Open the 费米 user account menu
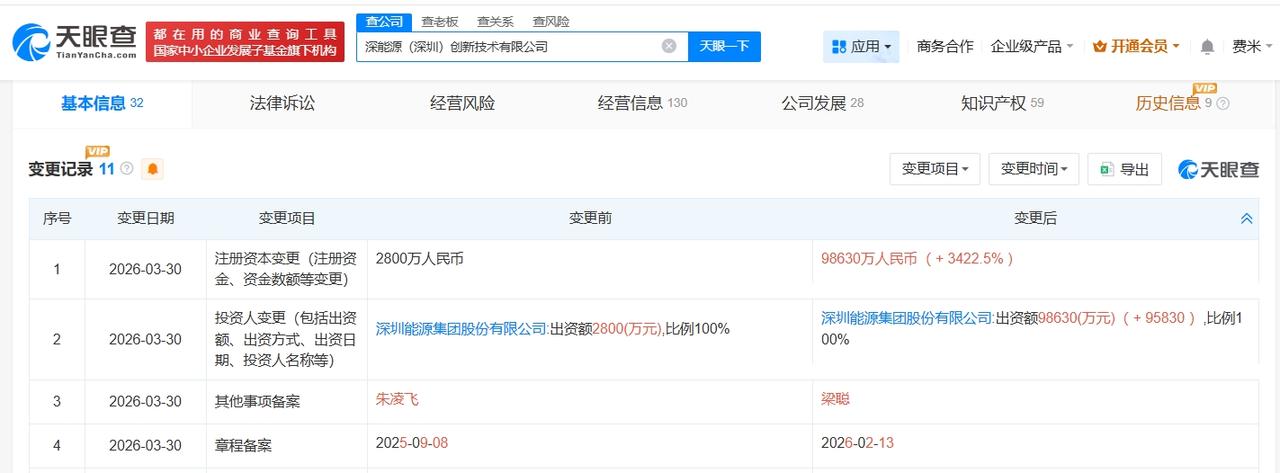Screen dimensions: 1280x473 (1252, 46)
